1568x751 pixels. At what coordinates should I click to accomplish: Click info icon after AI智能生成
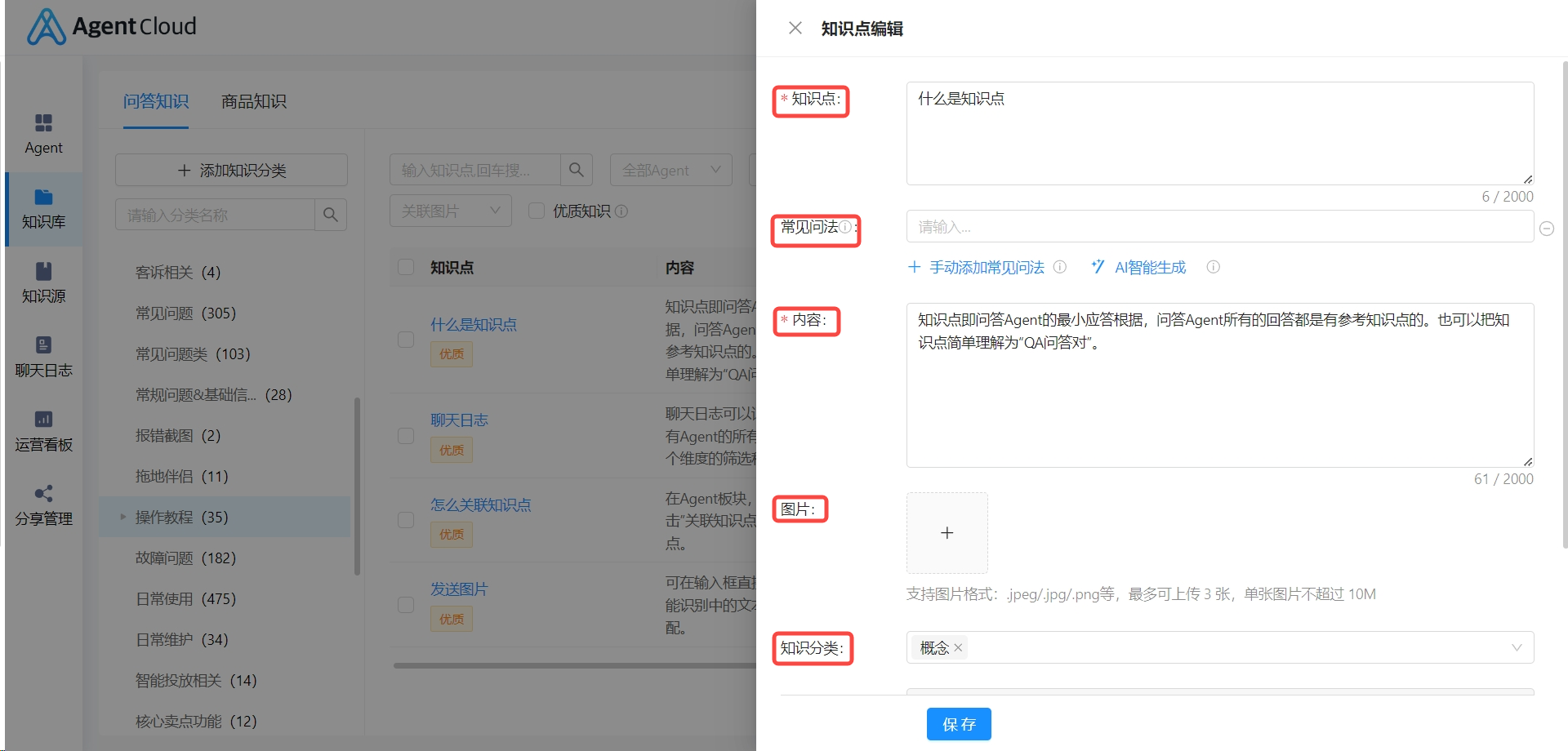[1214, 267]
